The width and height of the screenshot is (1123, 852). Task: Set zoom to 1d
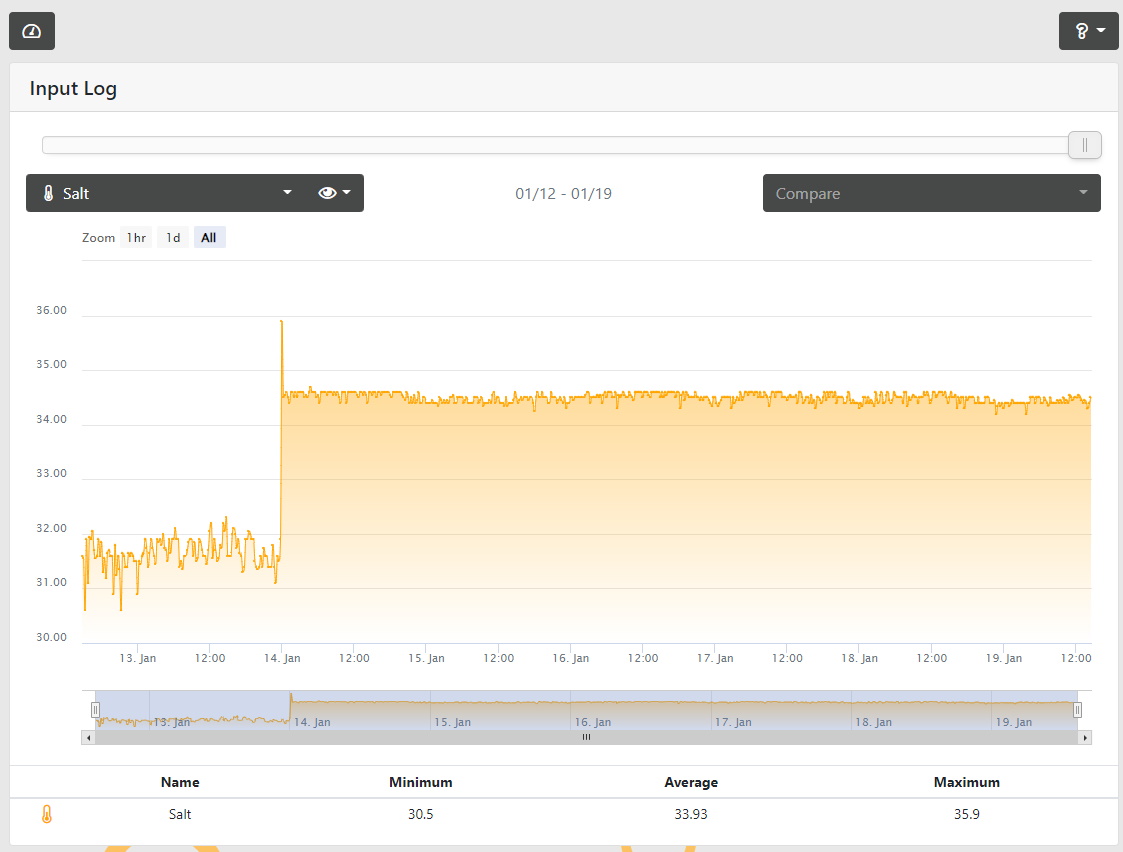click(x=173, y=238)
